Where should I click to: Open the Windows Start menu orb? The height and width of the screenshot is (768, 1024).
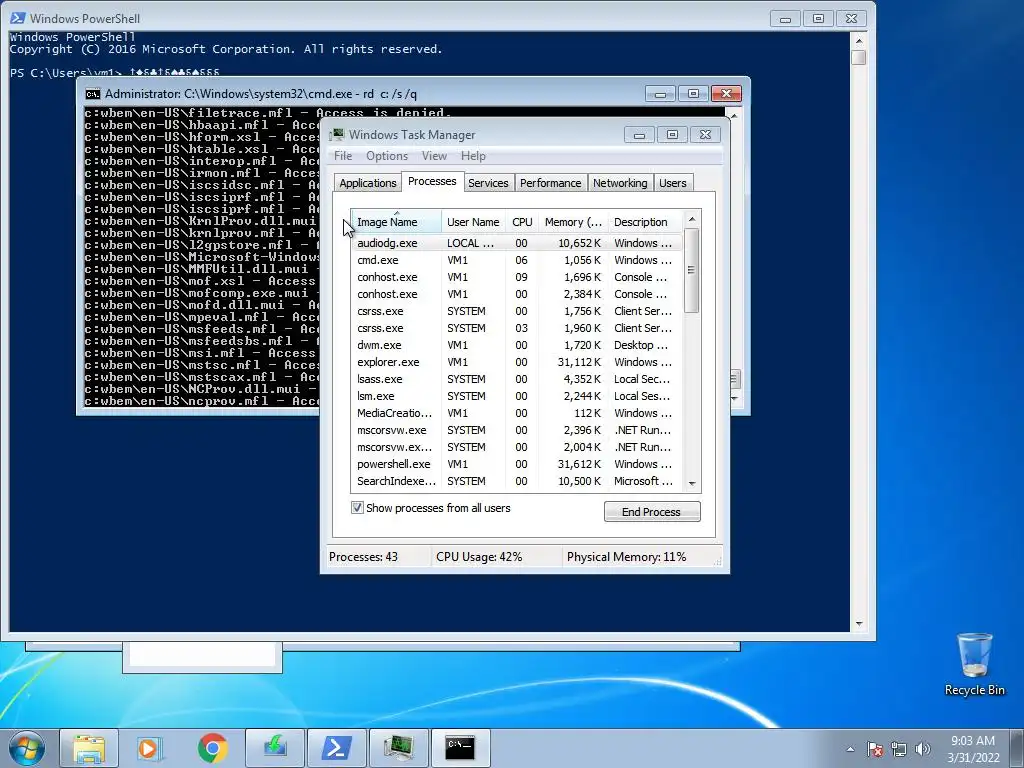[x=27, y=748]
